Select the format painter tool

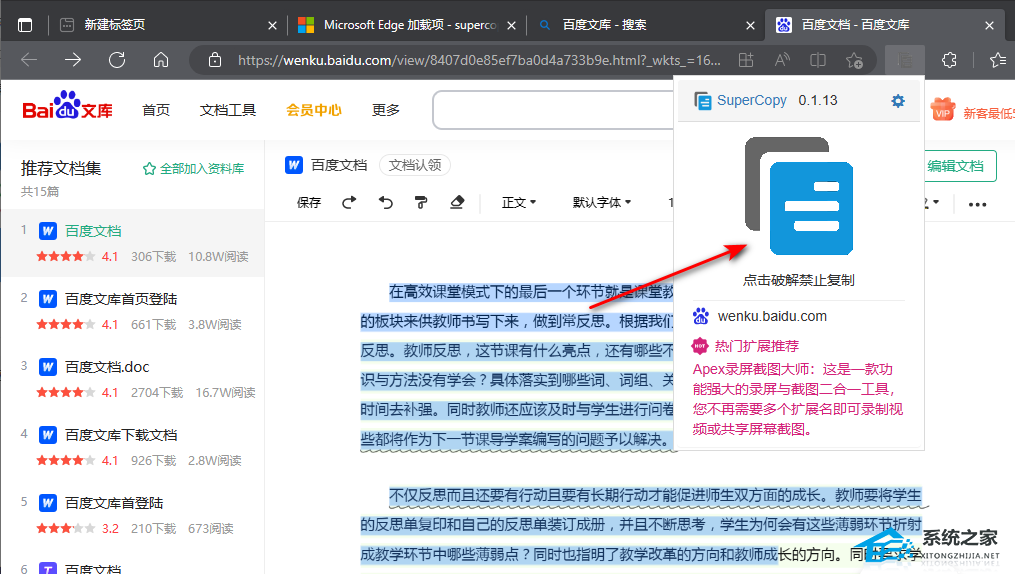(421, 203)
